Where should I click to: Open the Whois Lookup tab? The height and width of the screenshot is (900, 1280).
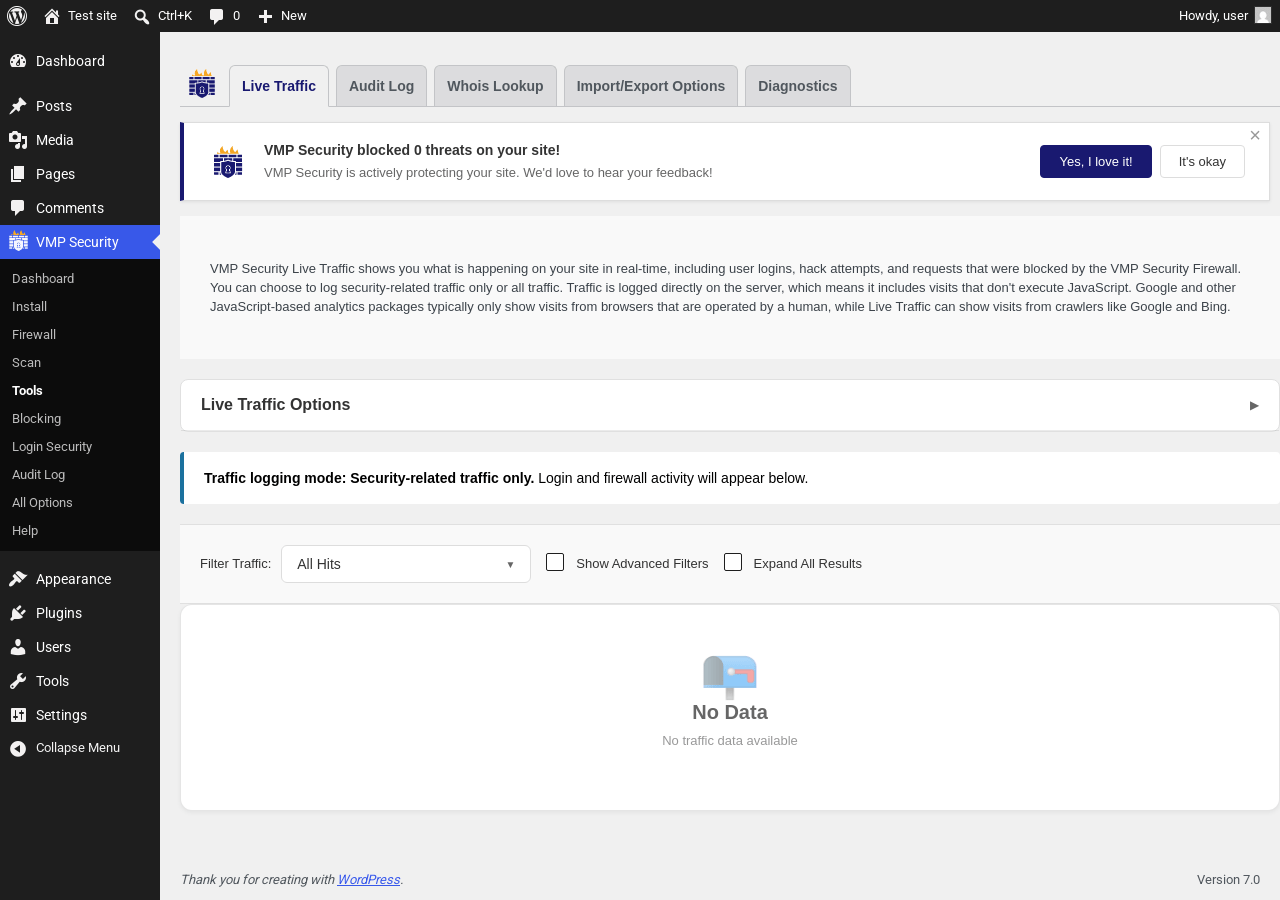click(495, 86)
